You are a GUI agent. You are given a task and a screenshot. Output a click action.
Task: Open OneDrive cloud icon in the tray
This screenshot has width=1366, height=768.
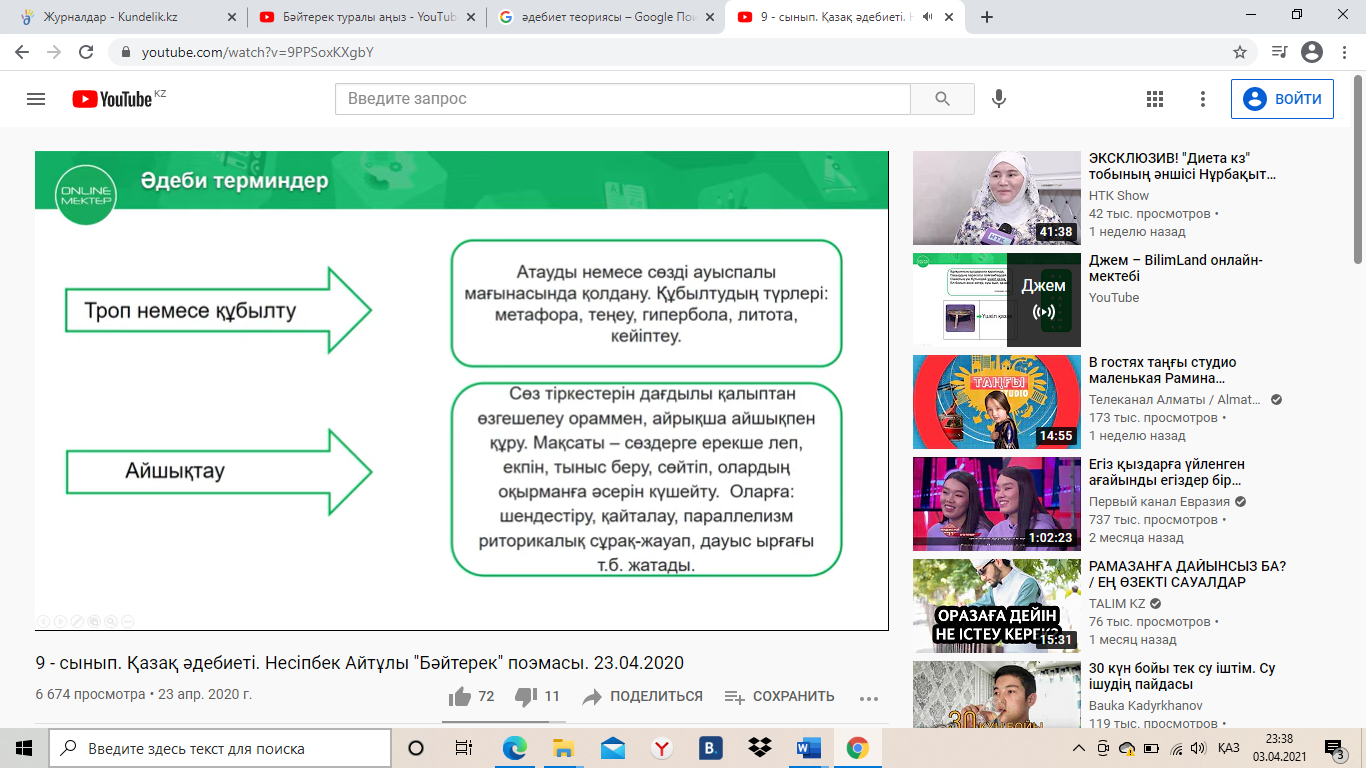pos(1127,748)
